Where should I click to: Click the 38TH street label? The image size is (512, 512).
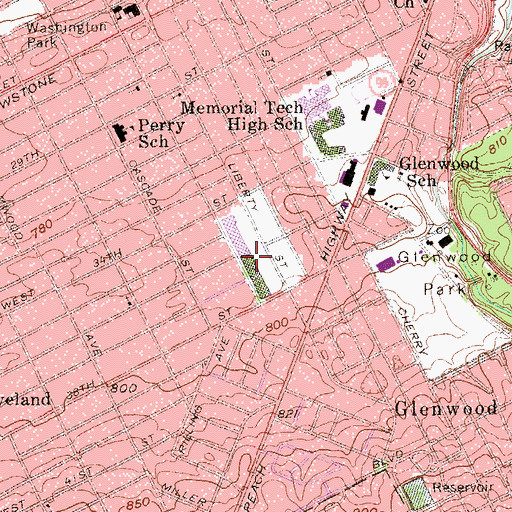[x=81, y=390]
